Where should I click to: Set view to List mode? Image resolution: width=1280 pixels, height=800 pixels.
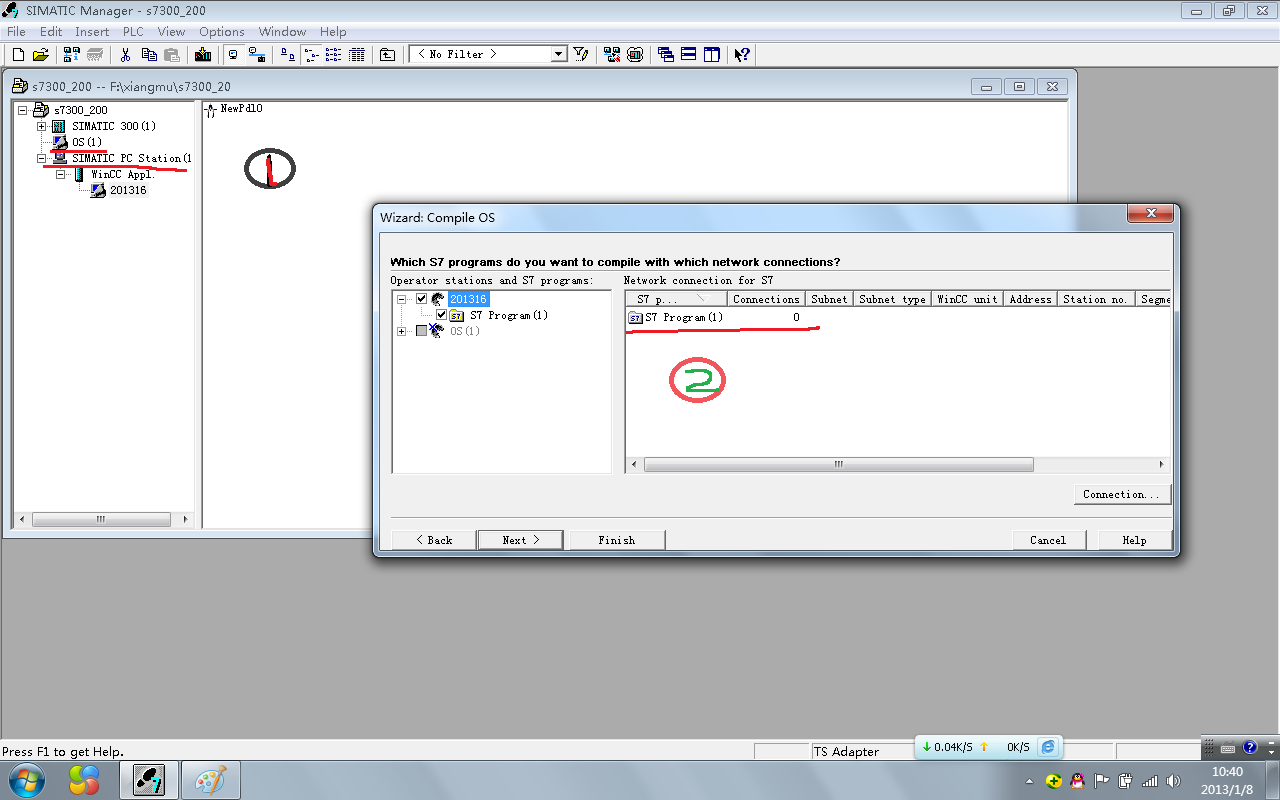334,54
